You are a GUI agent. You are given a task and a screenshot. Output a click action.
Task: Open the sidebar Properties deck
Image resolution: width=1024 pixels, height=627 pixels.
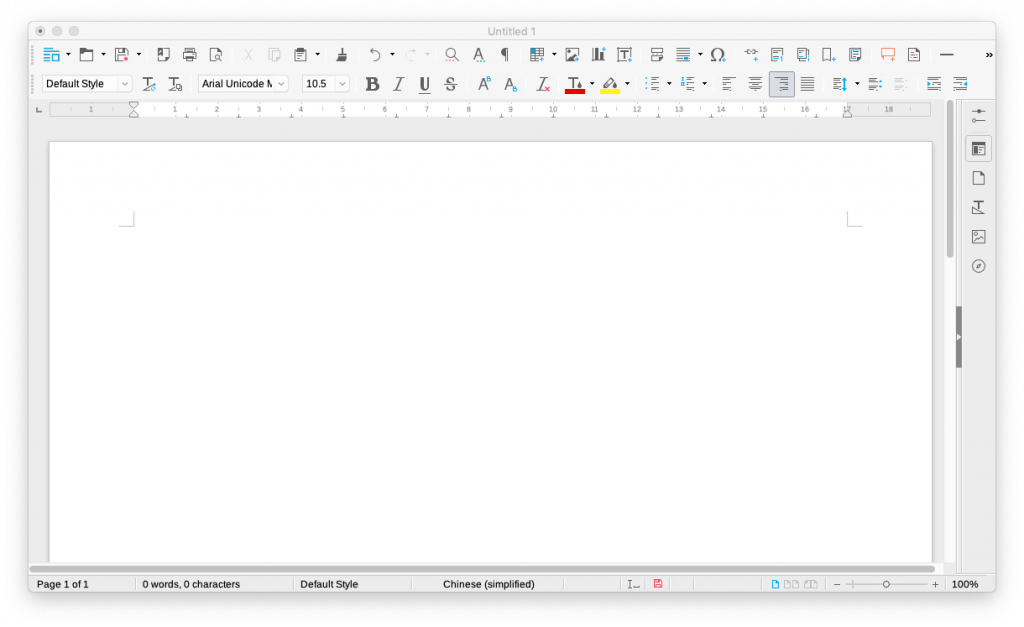coord(978,150)
